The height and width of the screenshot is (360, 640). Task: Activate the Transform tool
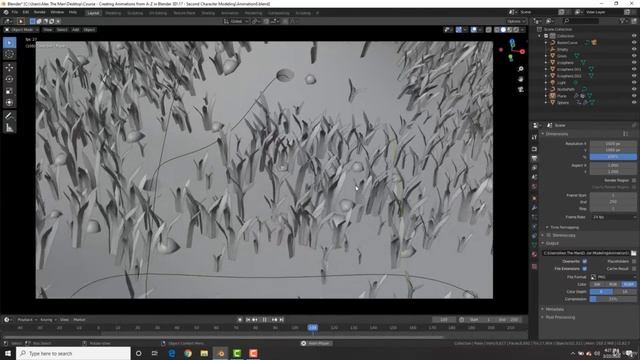point(9,102)
